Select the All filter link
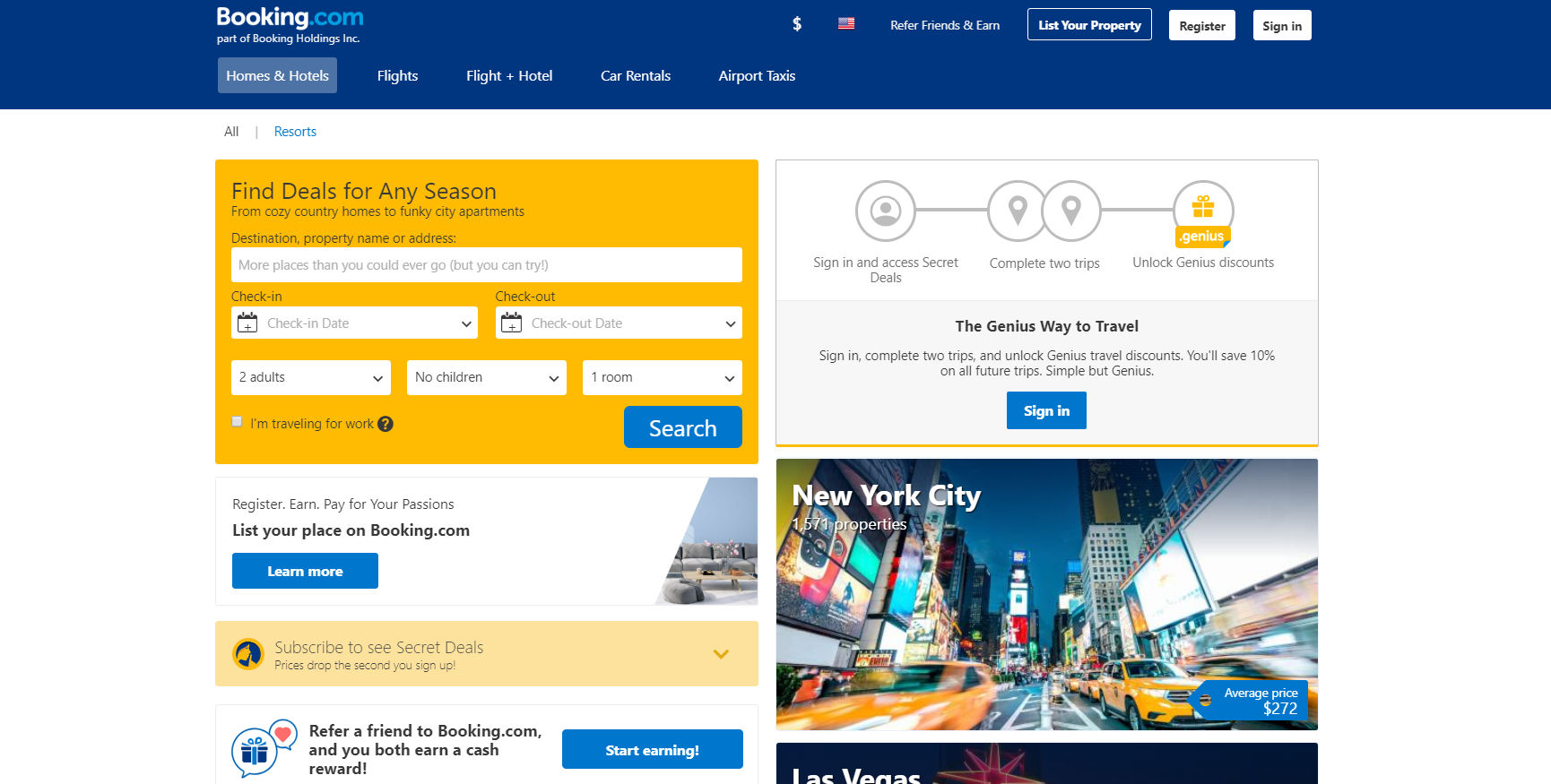The height and width of the screenshot is (784, 1551). pos(231,132)
